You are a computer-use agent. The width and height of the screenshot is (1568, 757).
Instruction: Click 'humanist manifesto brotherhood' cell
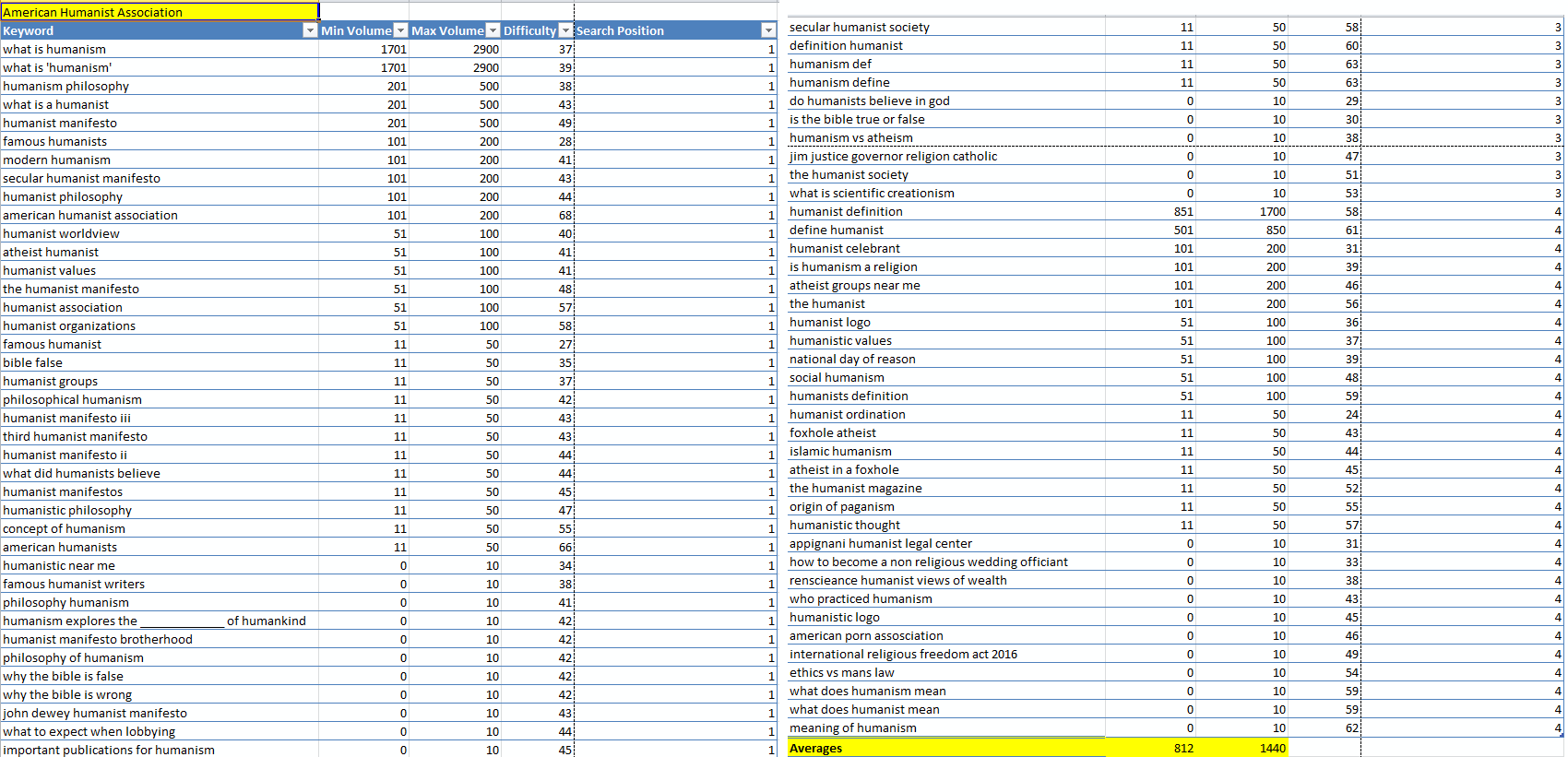click(x=160, y=639)
